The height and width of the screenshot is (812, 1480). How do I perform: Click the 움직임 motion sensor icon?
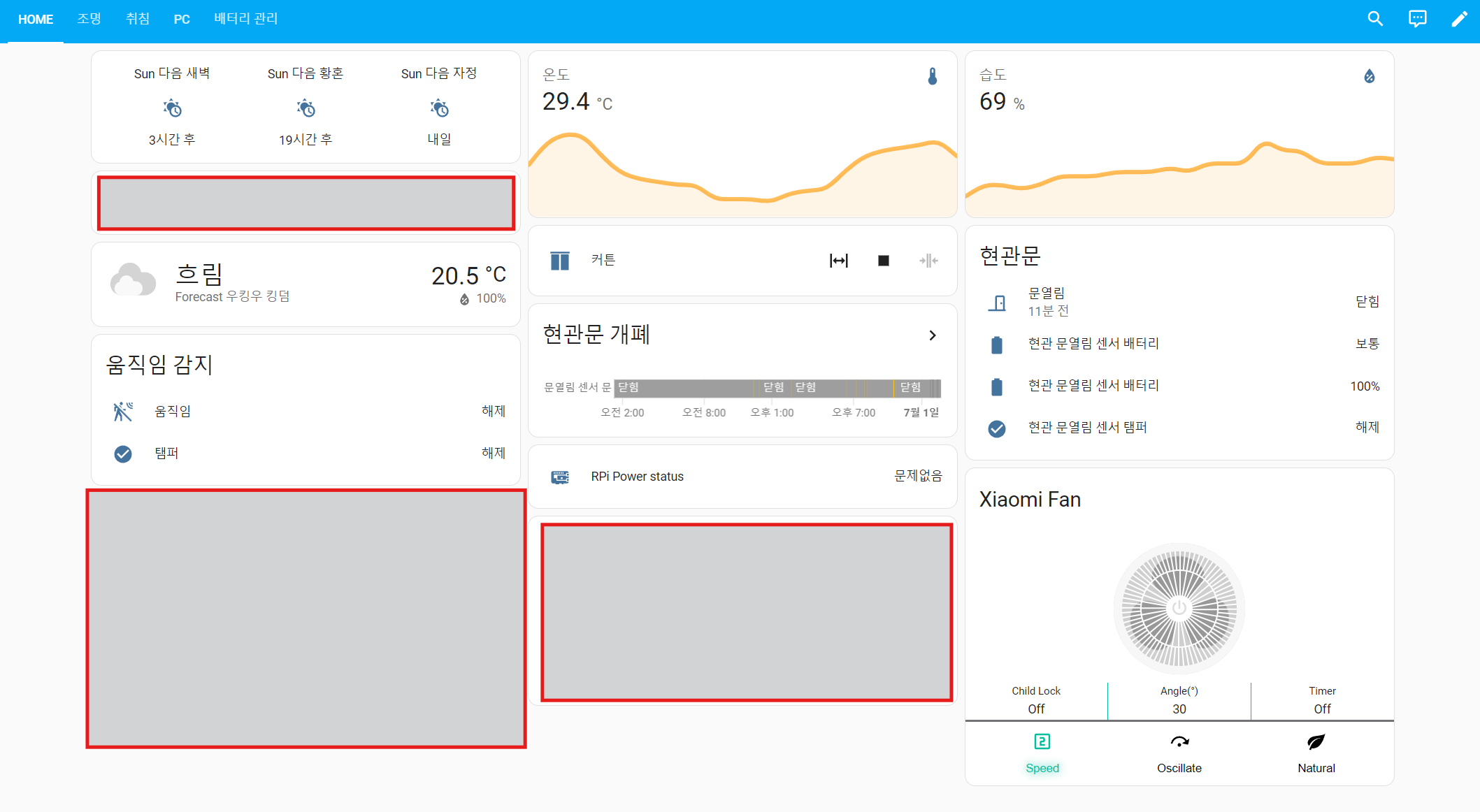[123, 412]
